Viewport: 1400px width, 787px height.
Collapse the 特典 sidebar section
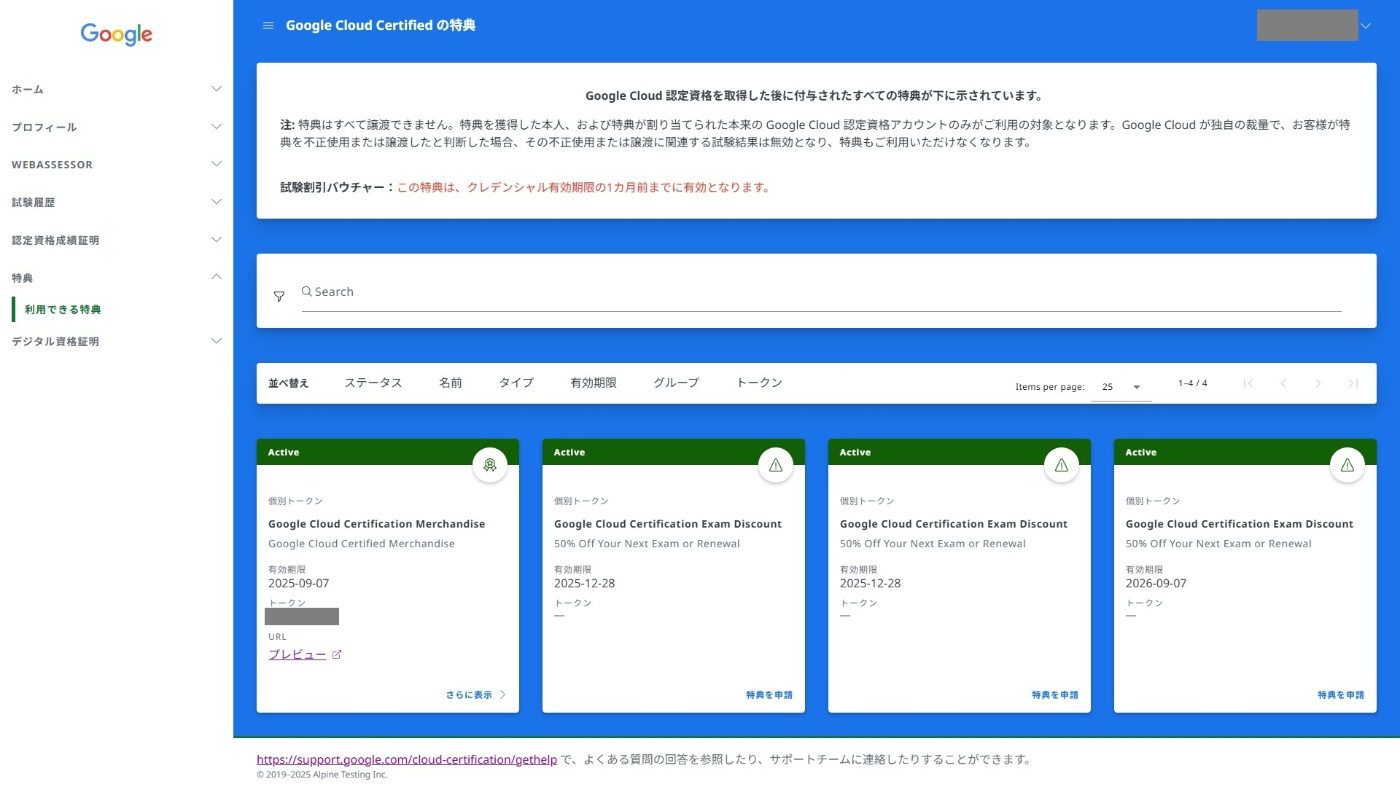click(x=117, y=278)
